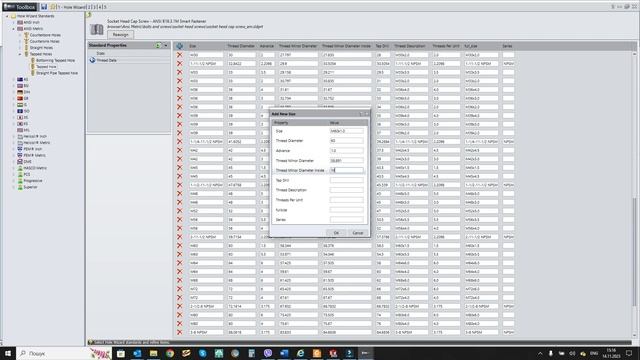This screenshot has width=640, height=360.
Task: Collapse the Hole Wizard Standards root node
Action: (x=7, y=16)
